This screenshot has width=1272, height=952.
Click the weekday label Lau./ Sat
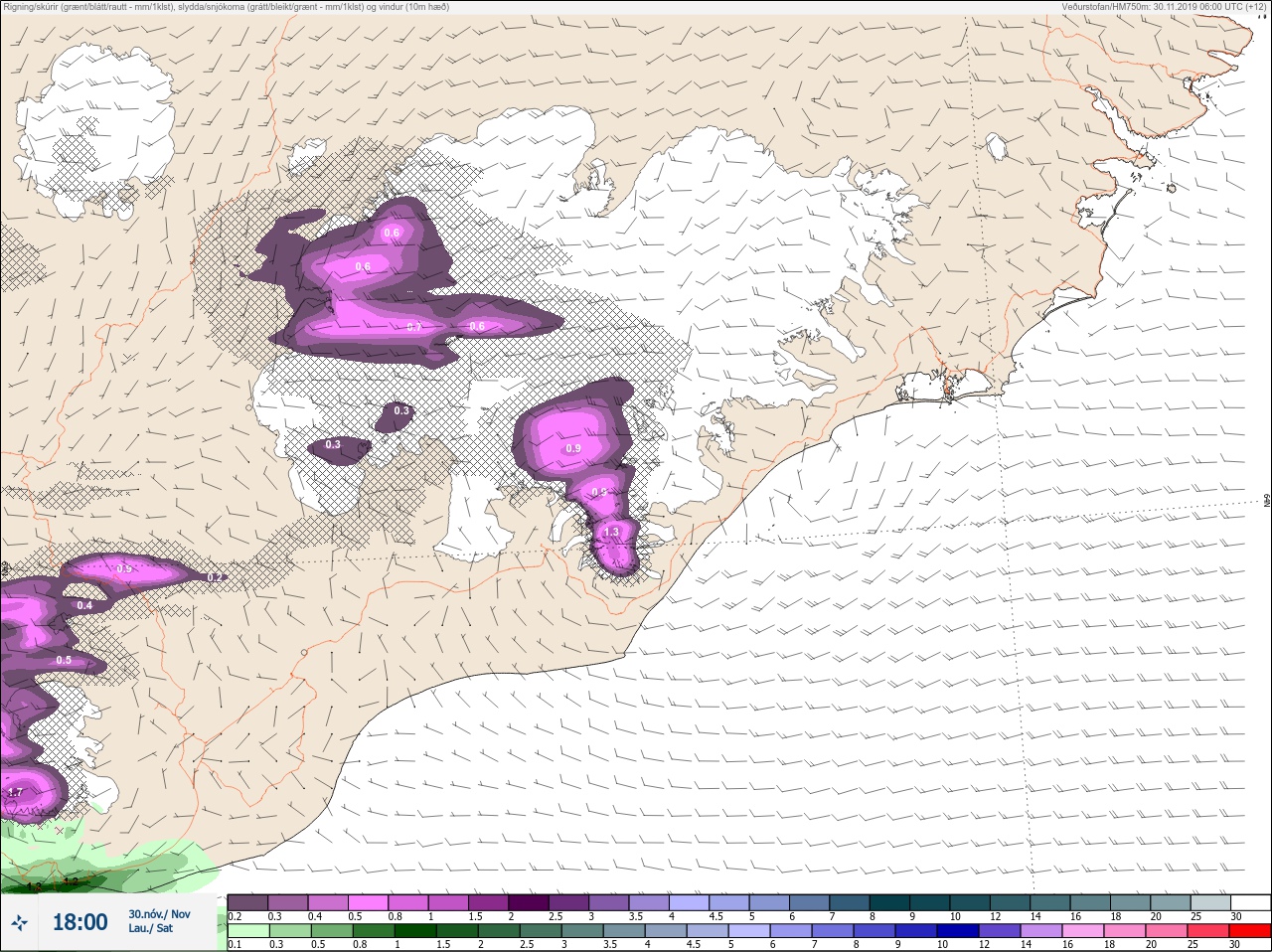click(150, 928)
